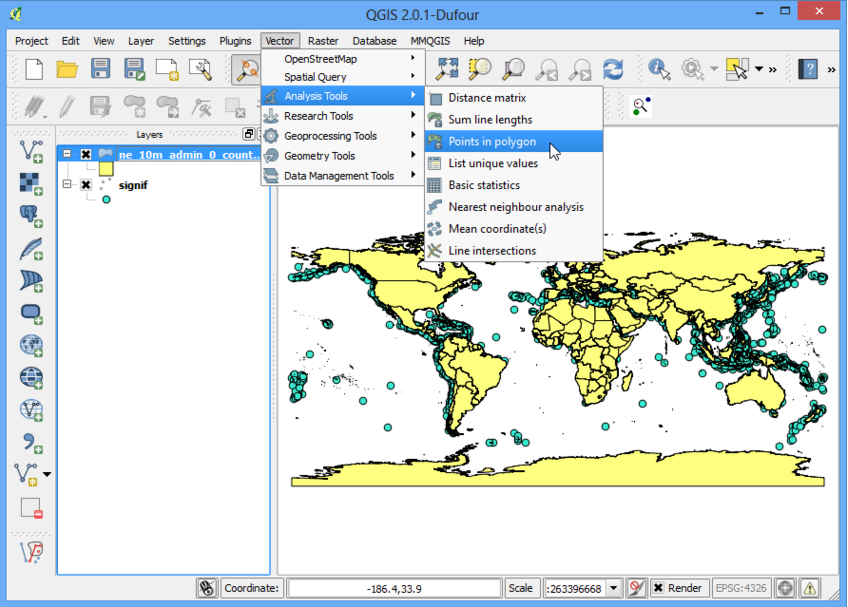Expand OpenStreetMap submenu
848x607 pixels.
(343, 58)
